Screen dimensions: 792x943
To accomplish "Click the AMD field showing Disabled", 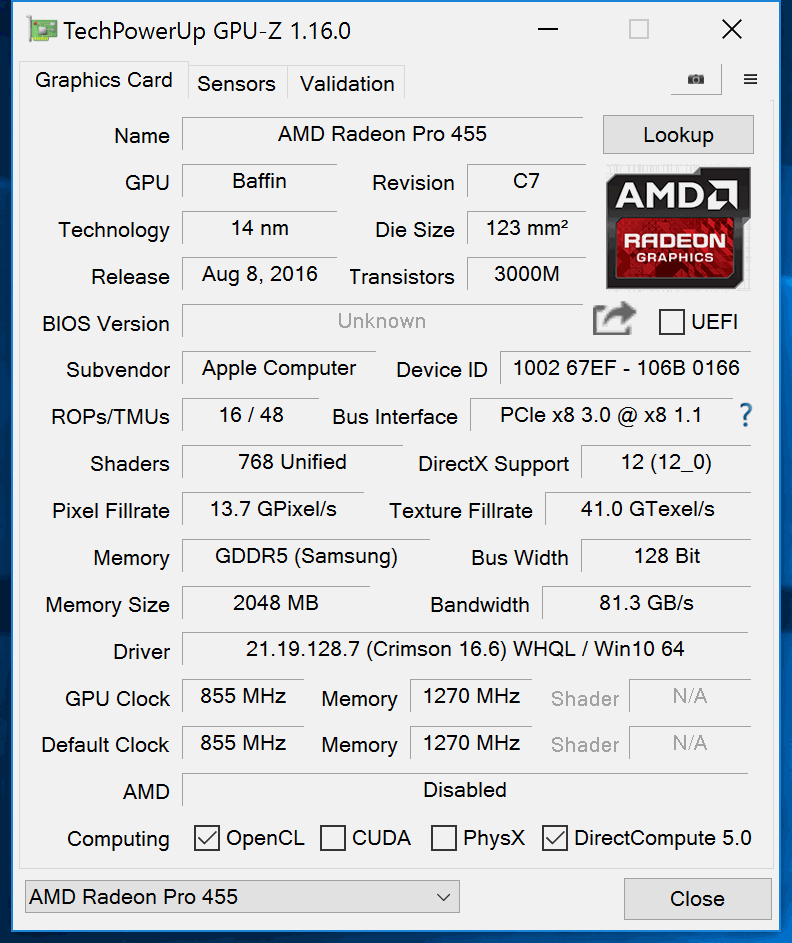I will (x=465, y=789).
